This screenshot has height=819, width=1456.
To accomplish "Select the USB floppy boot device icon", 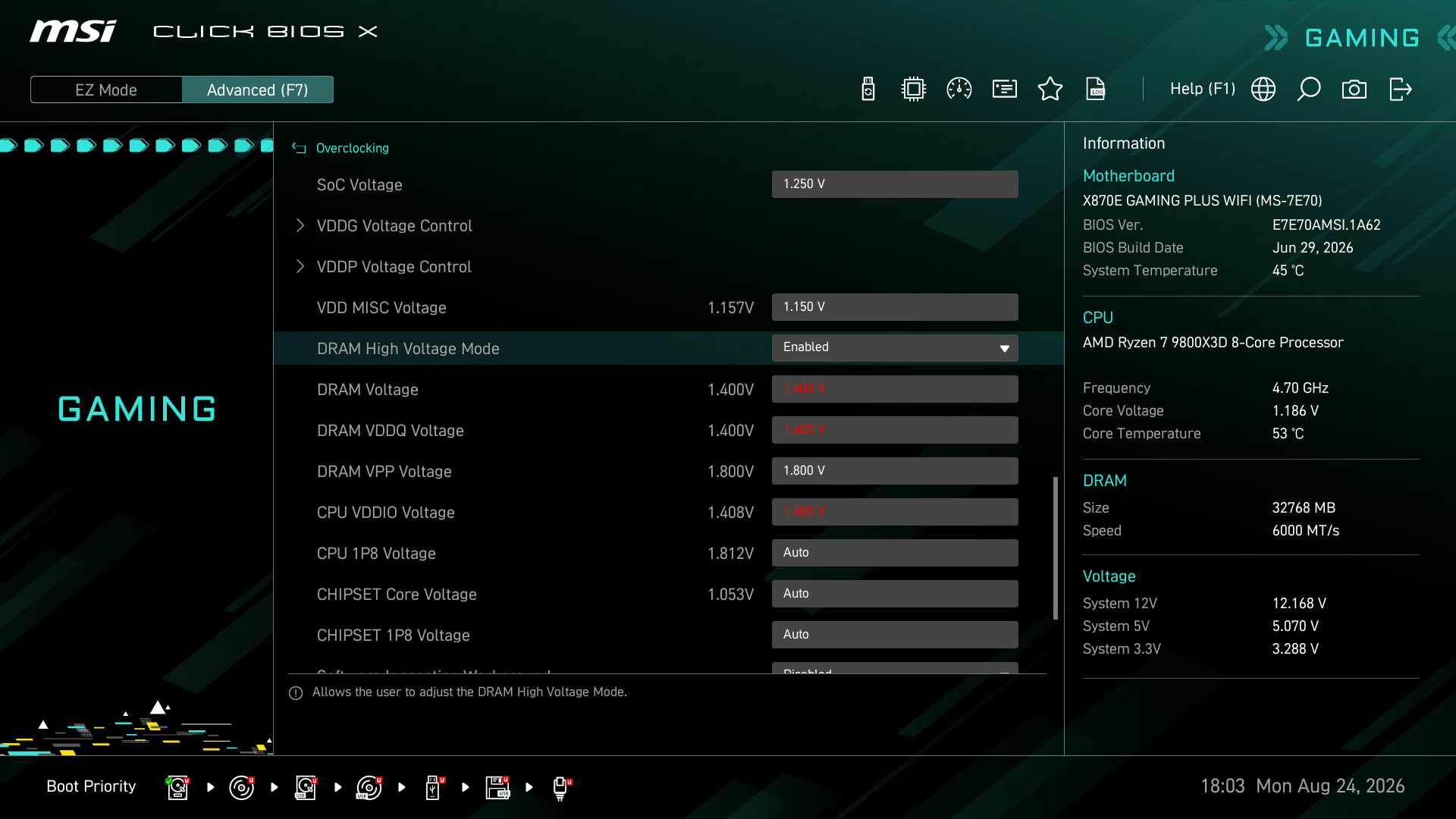I will click(497, 787).
